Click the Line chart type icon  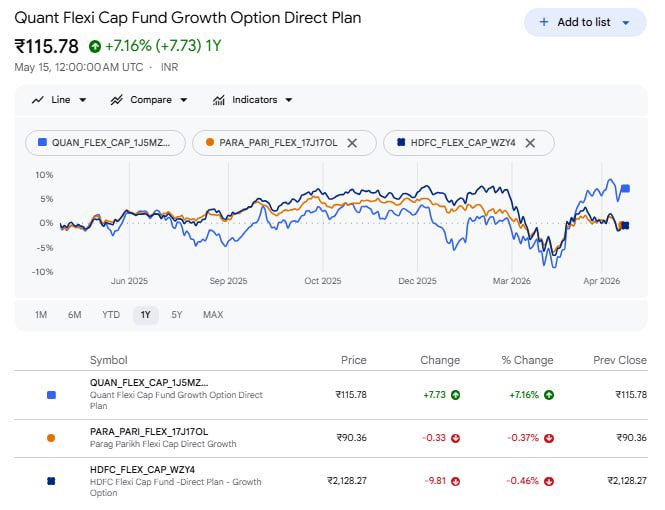(x=38, y=100)
